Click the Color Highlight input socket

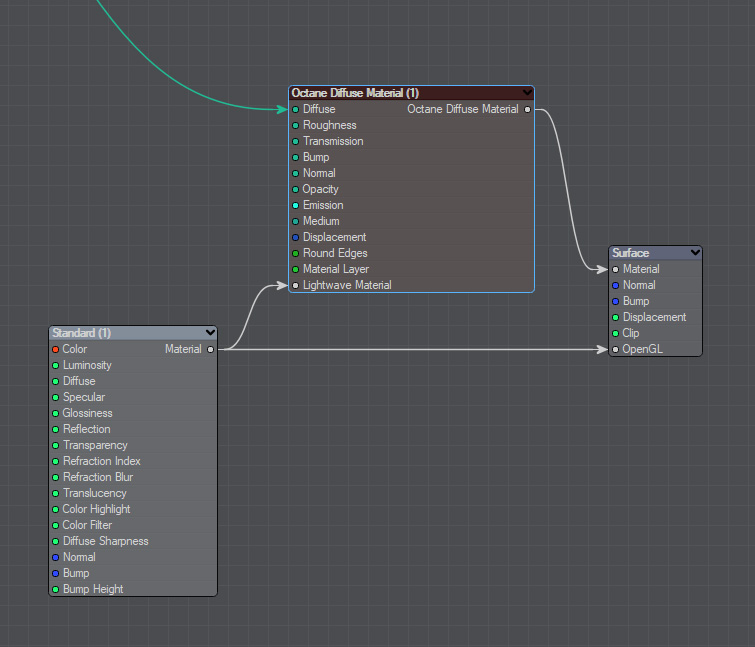tap(55, 509)
